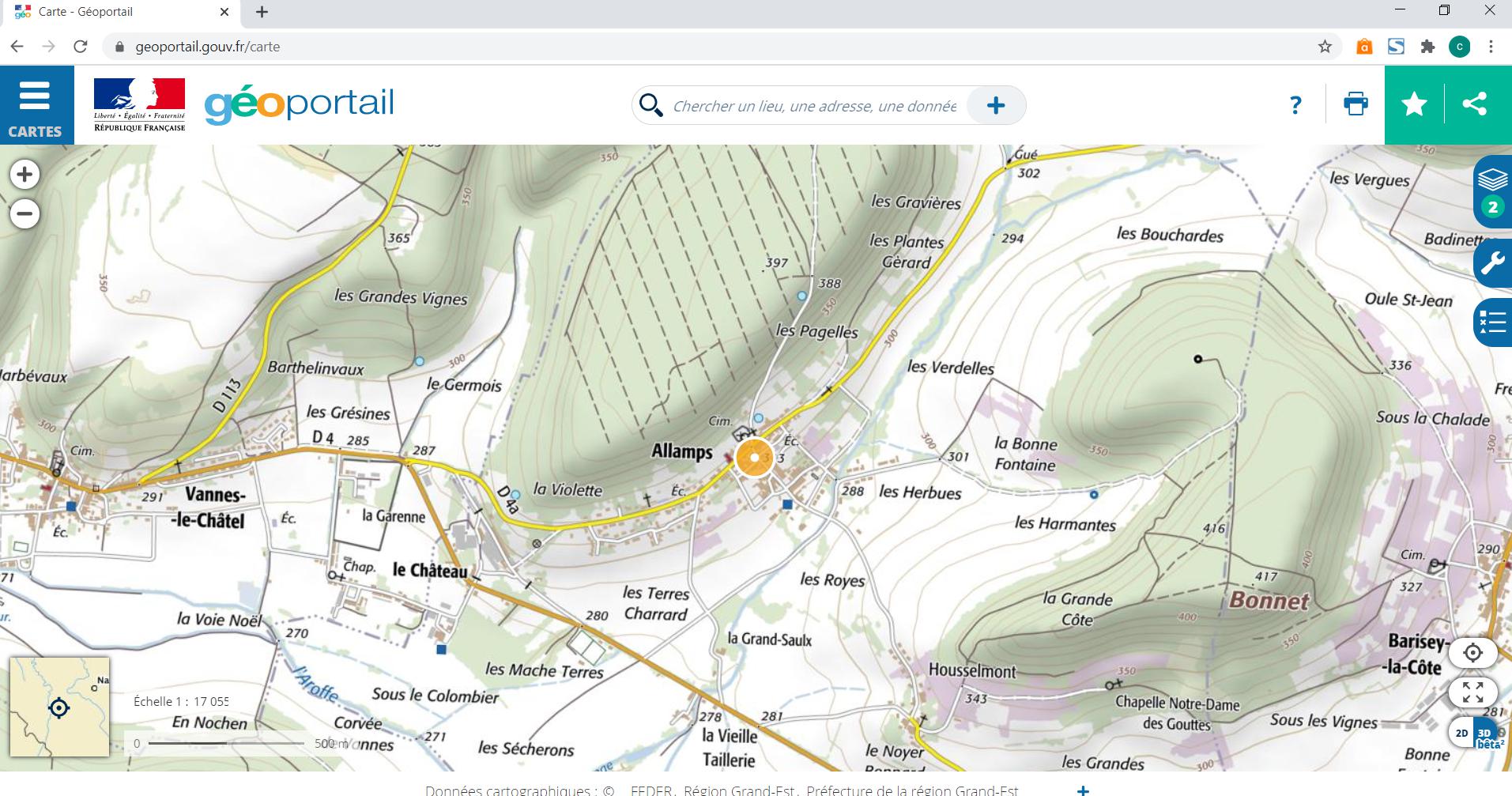Image resolution: width=1512 pixels, height=796 pixels.
Task: Open favorites star panel
Action: point(1414,104)
